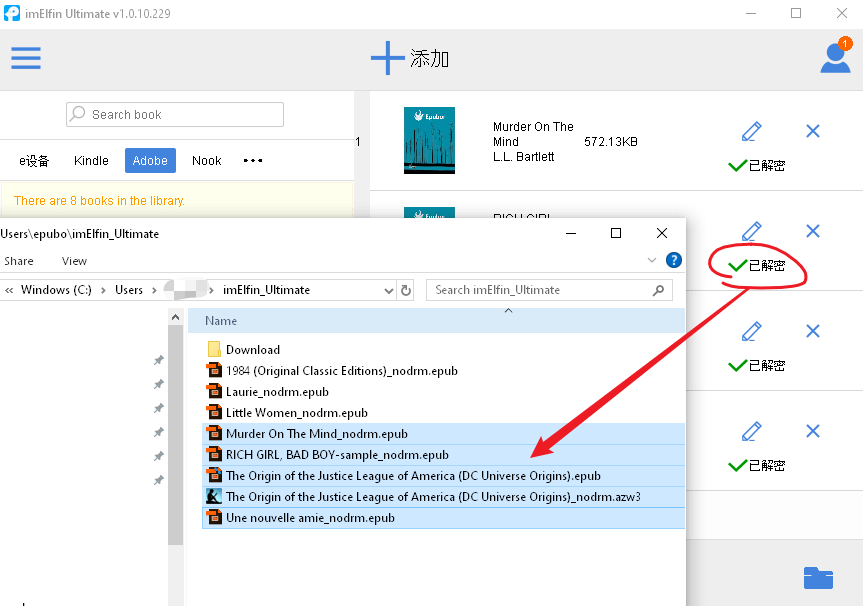Sort by the Name column header
This screenshot has width=863, height=606.
tap(221, 321)
